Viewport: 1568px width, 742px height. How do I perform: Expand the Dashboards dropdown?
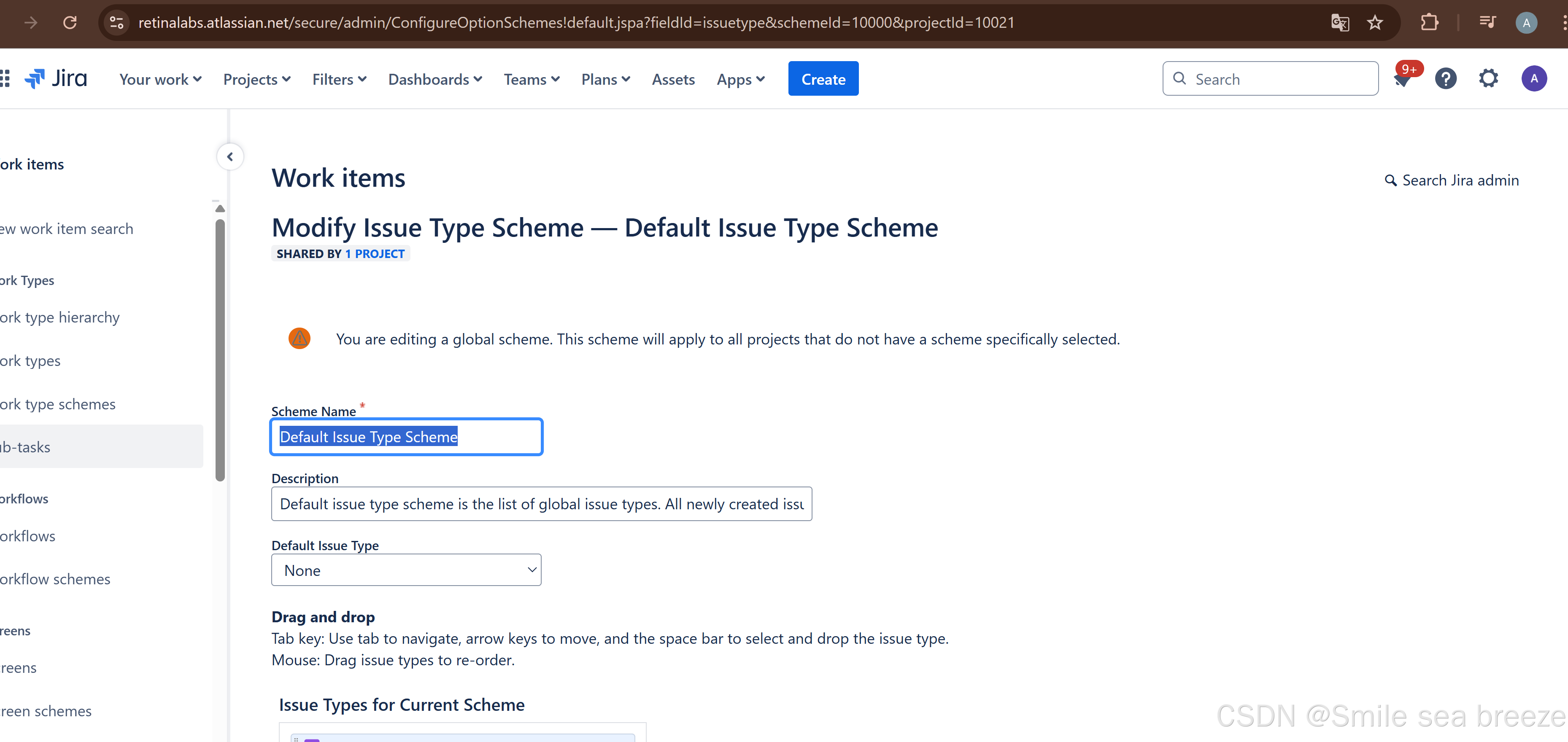[435, 79]
